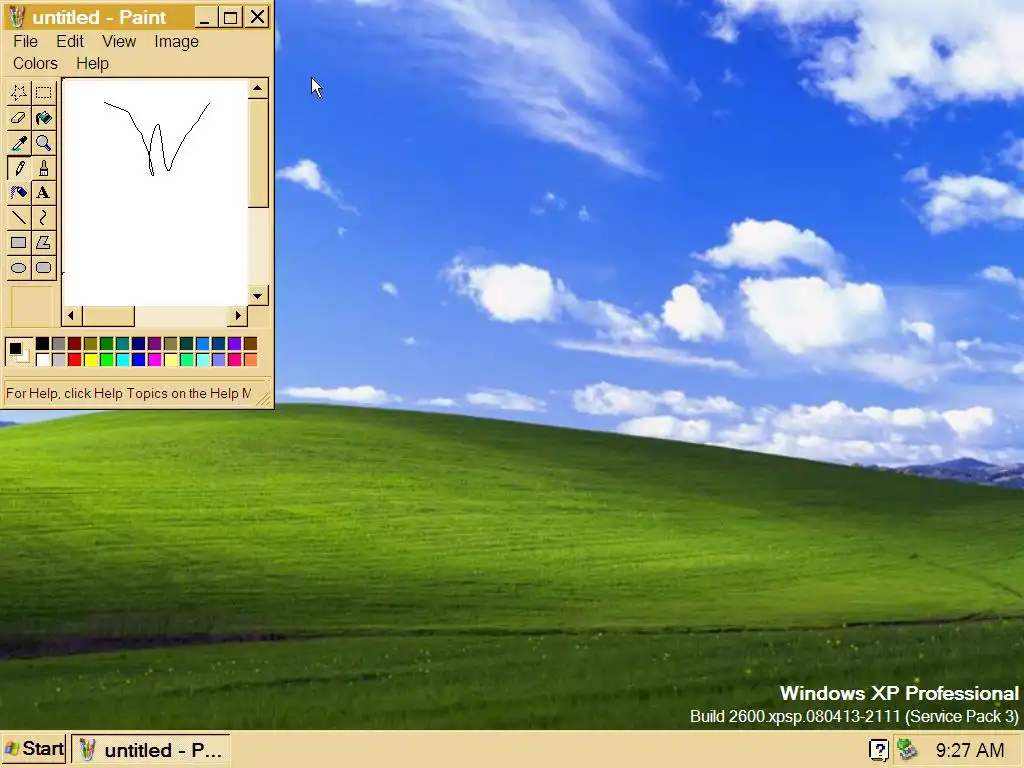Pick the white color swatch

coord(42,359)
